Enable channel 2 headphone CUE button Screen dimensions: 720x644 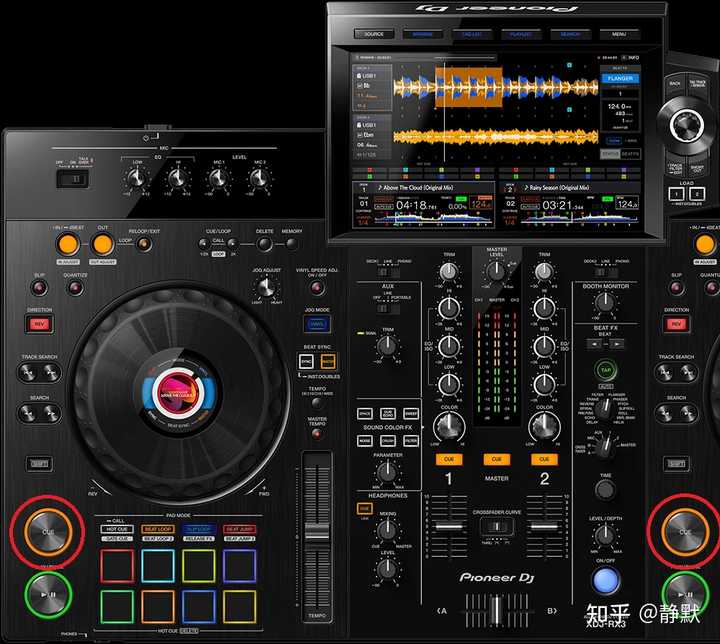544,459
